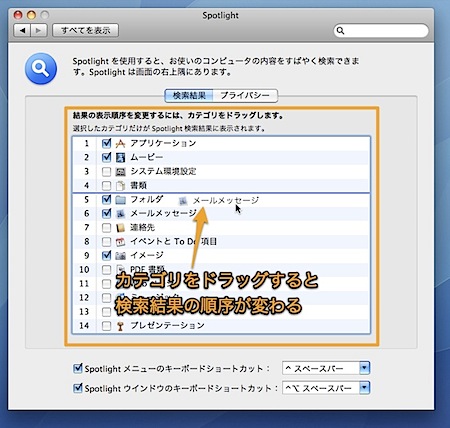Uncheck the フォルダ checkbox

tap(106, 199)
